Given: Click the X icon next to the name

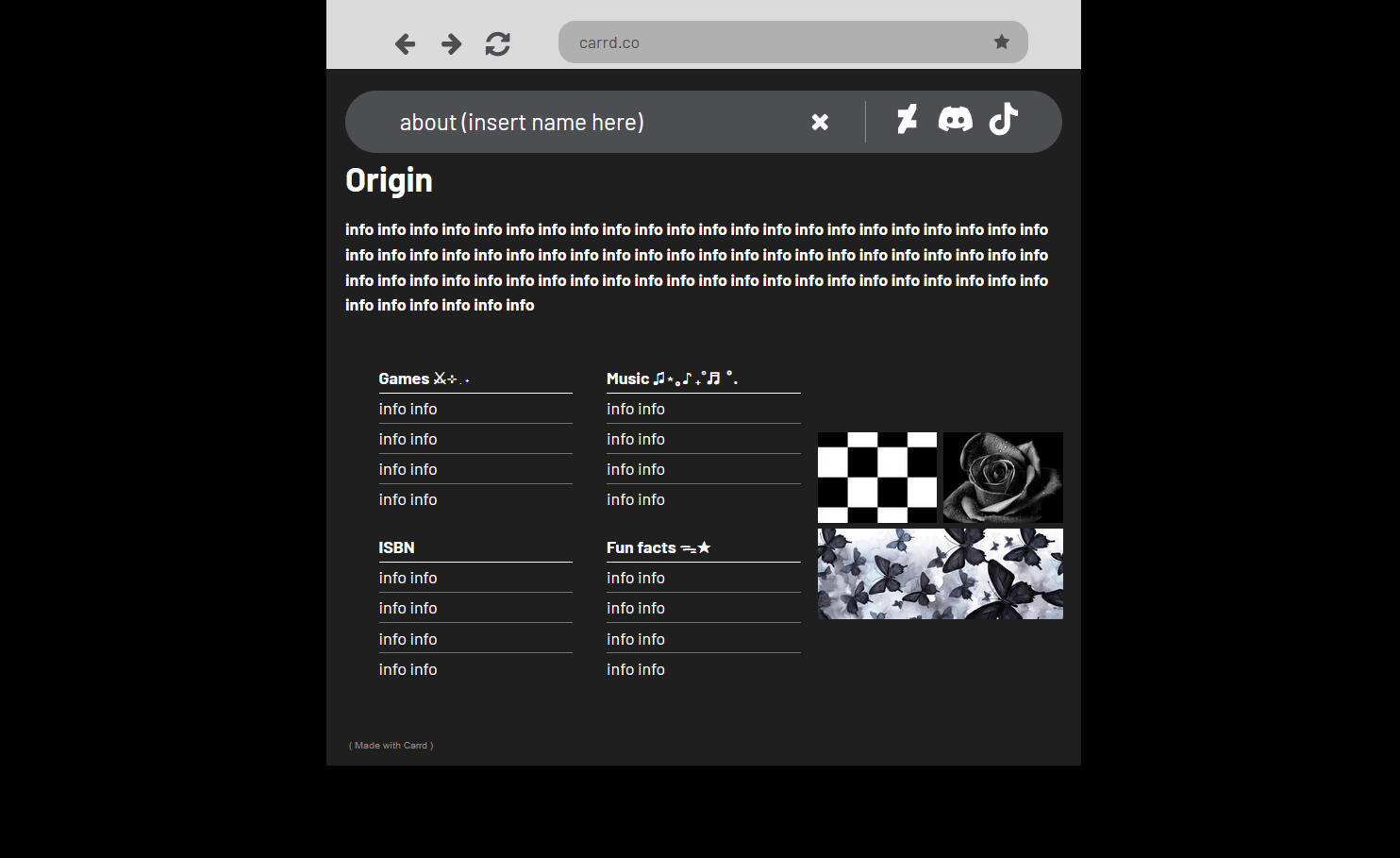Looking at the screenshot, I should coord(820,121).
